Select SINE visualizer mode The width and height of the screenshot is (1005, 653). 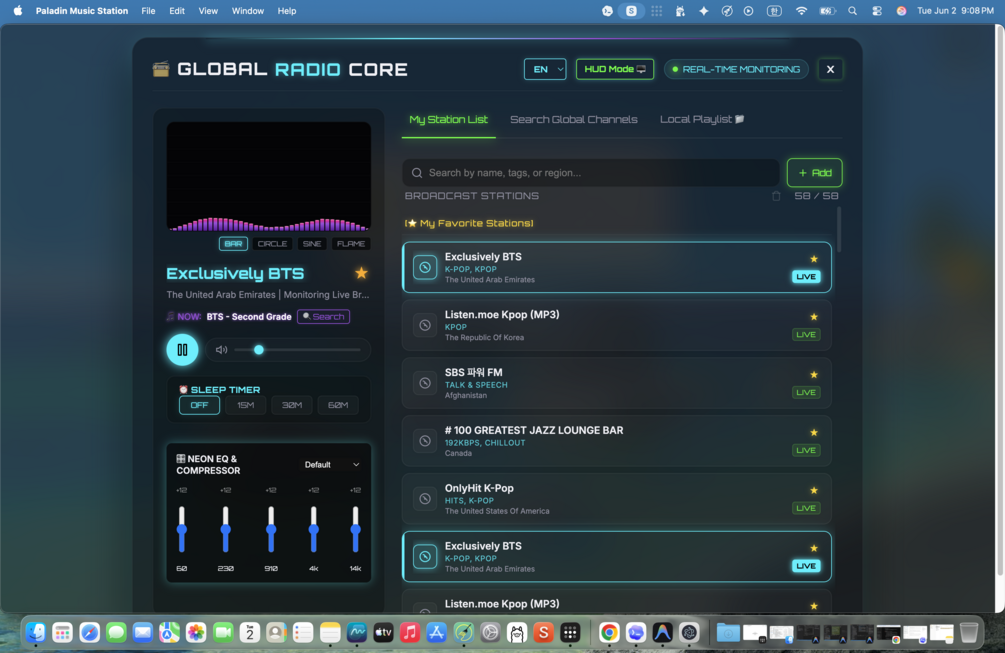pos(312,244)
